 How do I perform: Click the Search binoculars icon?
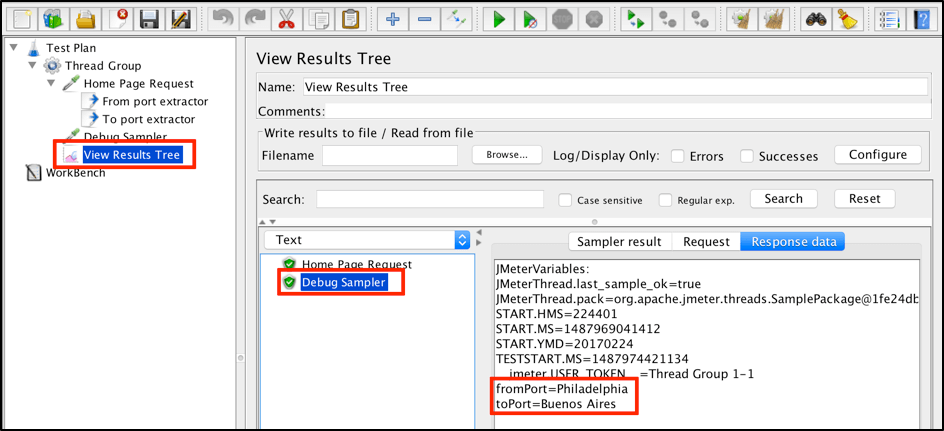816,19
